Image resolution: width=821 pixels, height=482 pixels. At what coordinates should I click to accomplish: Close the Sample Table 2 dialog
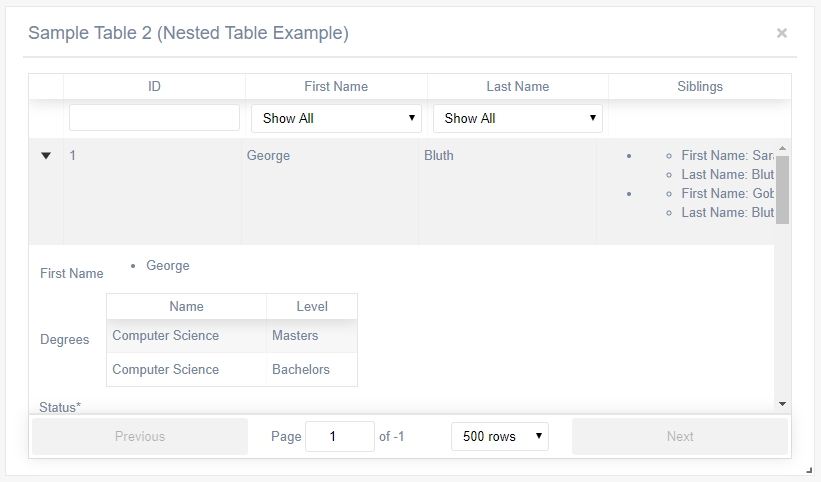pos(781,33)
